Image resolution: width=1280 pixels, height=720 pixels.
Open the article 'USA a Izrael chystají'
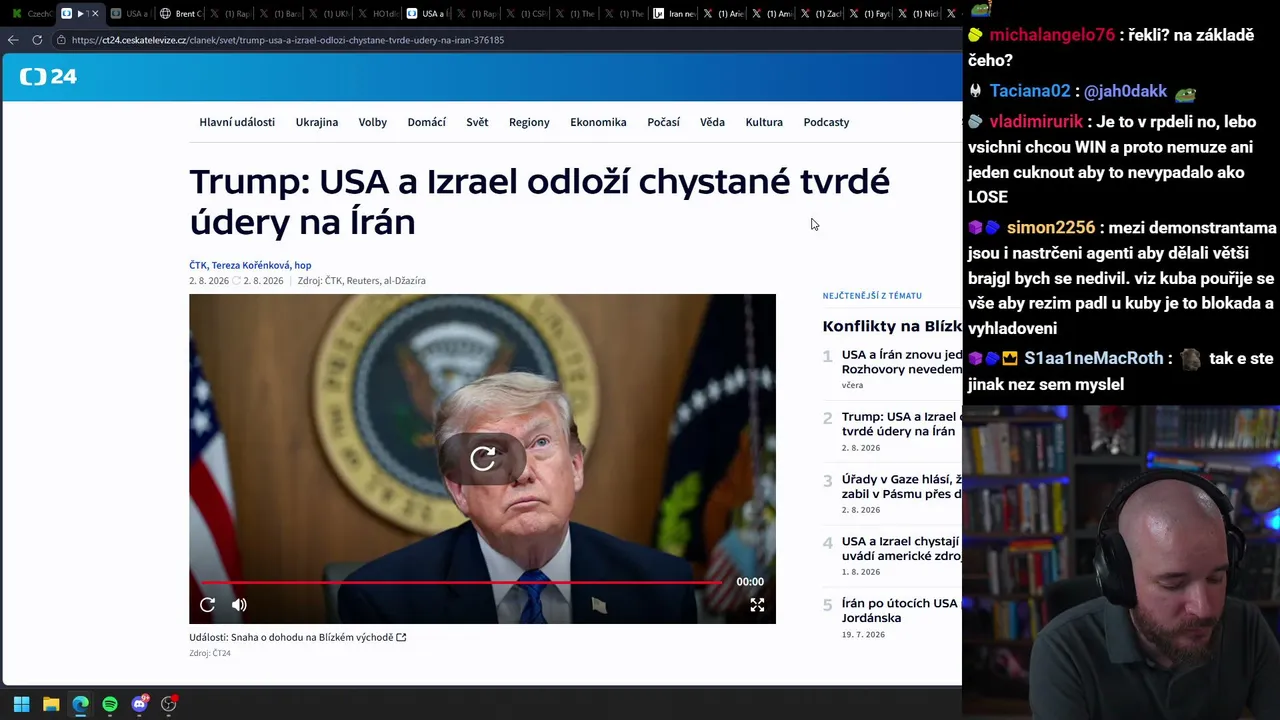[x=901, y=548]
